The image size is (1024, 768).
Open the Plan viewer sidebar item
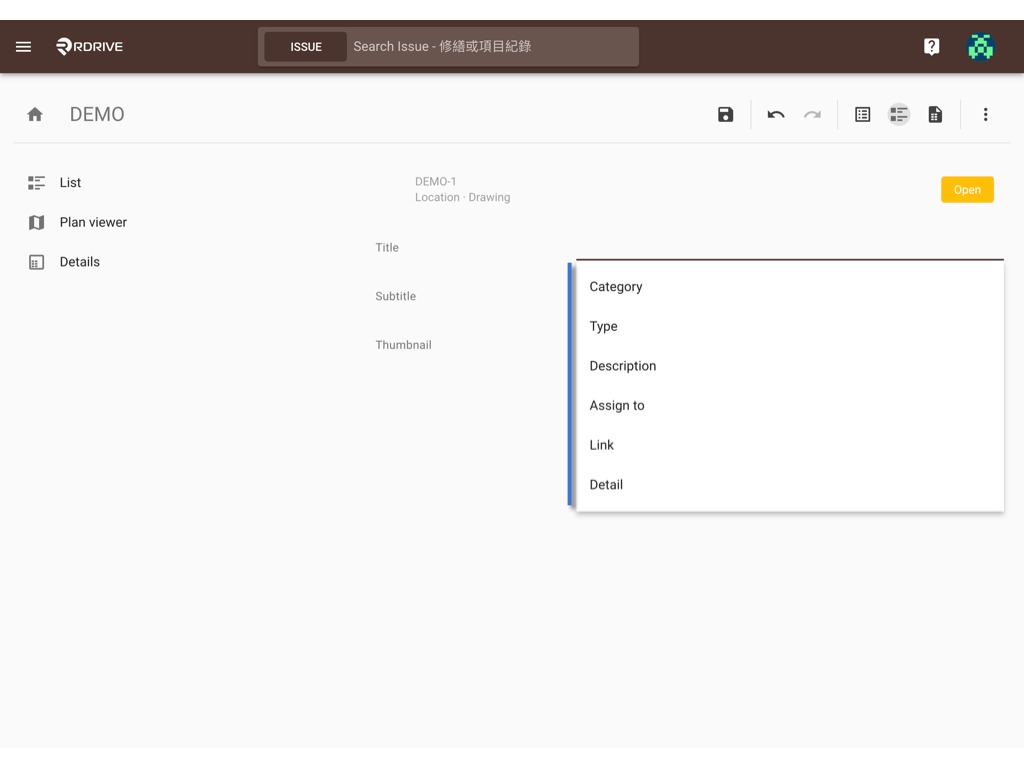[93, 223]
